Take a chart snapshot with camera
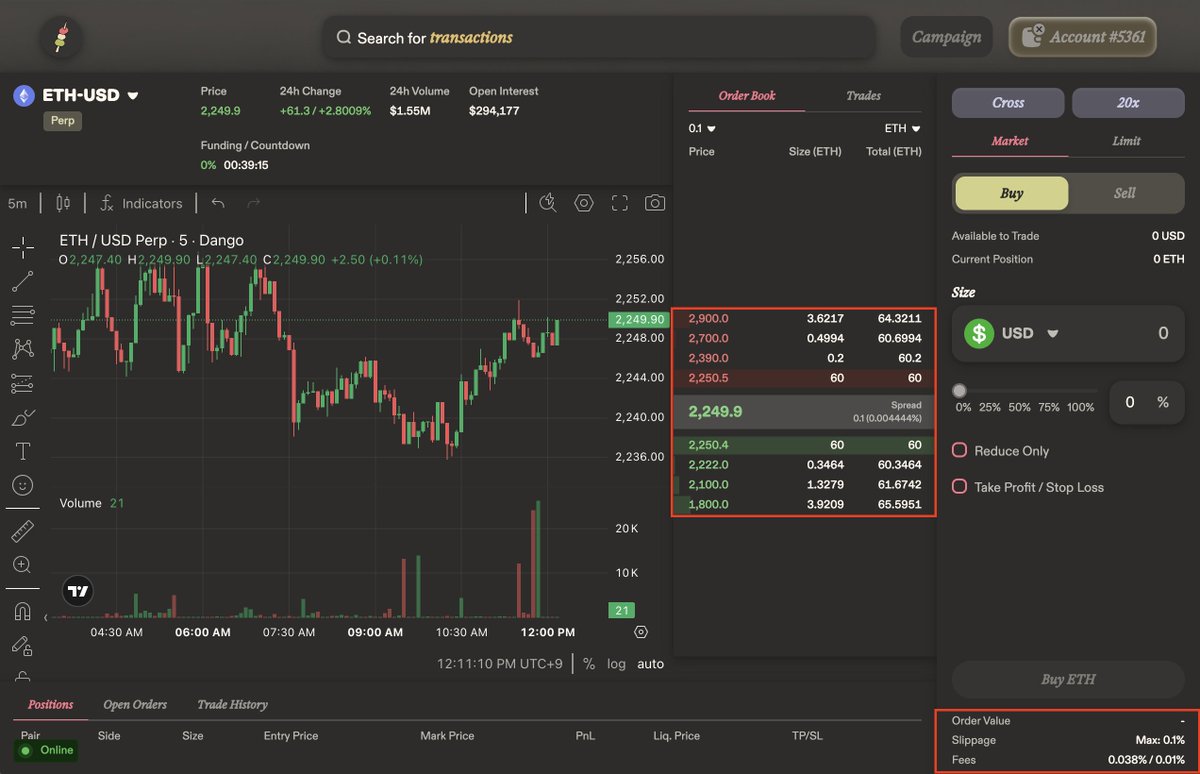1200x774 pixels. click(655, 203)
